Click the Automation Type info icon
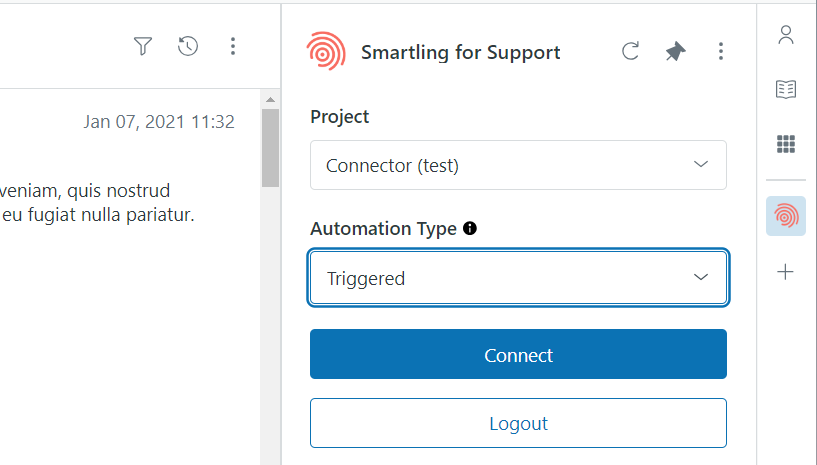 pos(470,228)
